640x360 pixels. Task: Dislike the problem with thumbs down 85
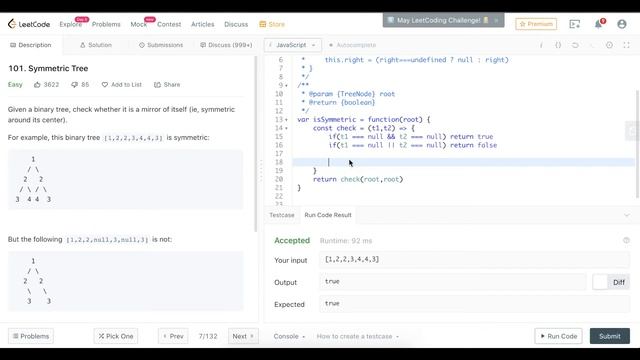tap(80, 84)
